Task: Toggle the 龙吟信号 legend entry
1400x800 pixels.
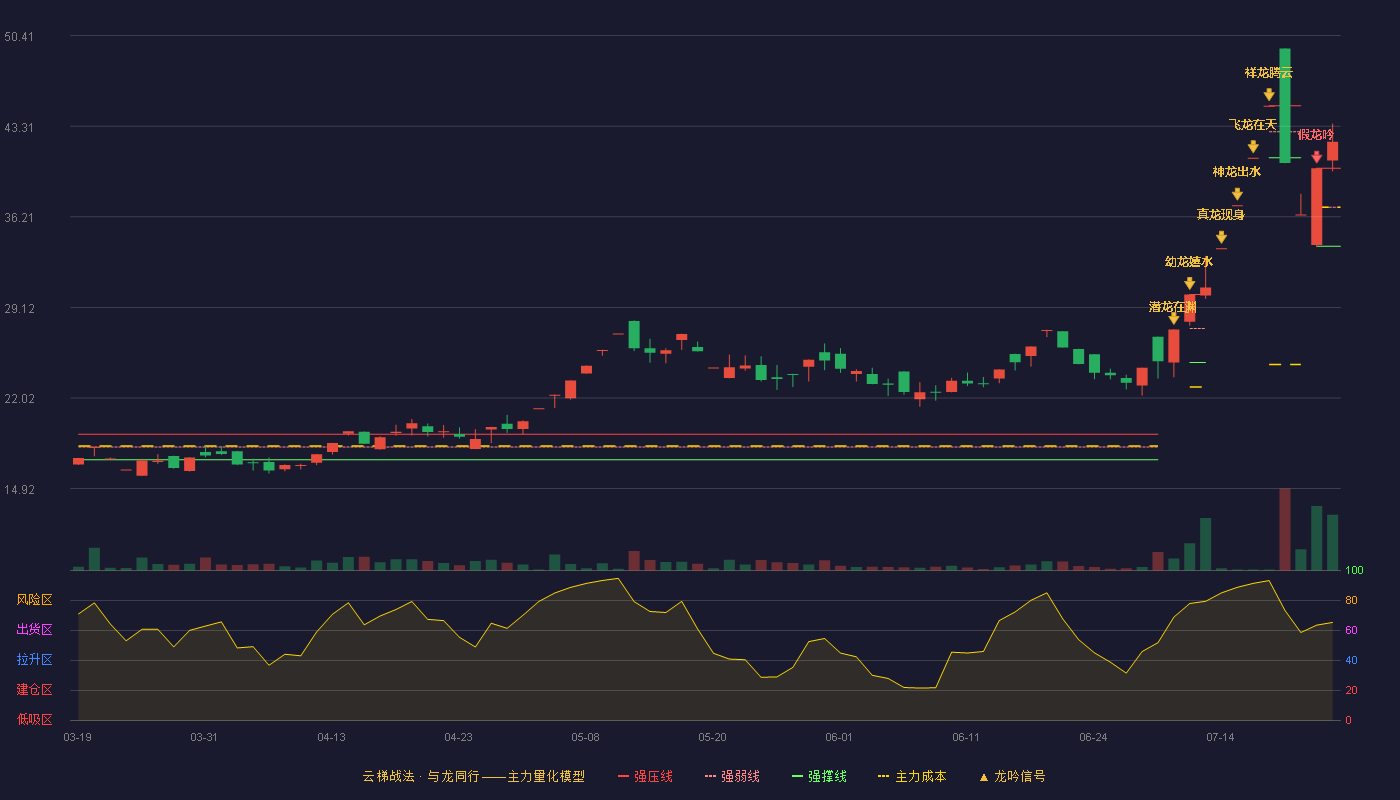Action: (x=1011, y=776)
